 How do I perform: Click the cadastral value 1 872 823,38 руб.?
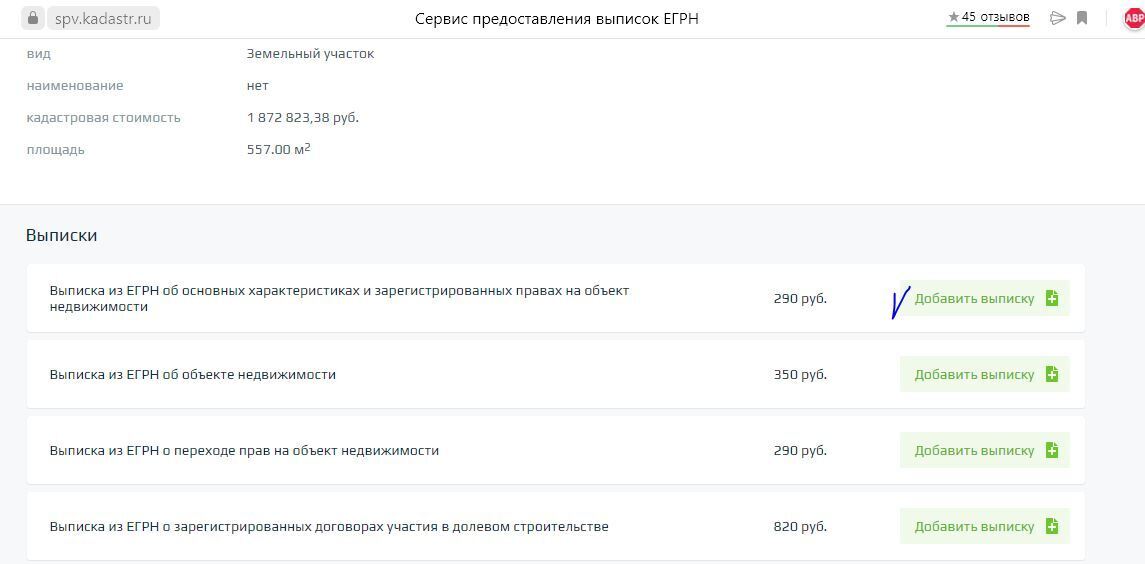pyautogui.click(x=302, y=117)
